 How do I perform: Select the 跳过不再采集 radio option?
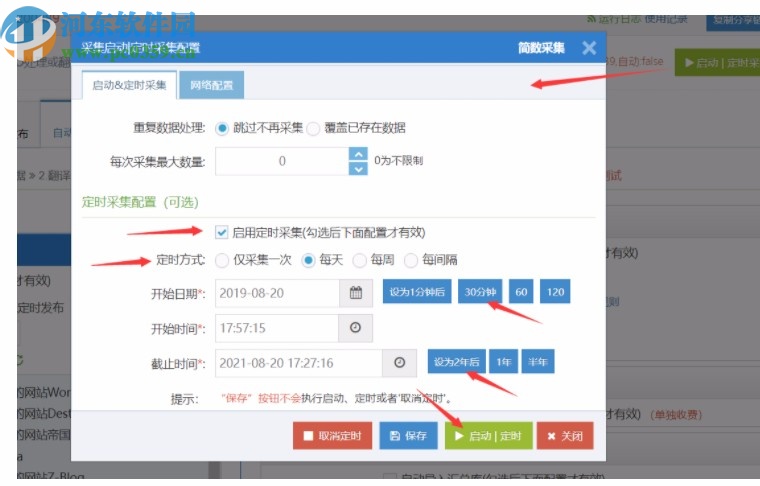pos(222,128)
